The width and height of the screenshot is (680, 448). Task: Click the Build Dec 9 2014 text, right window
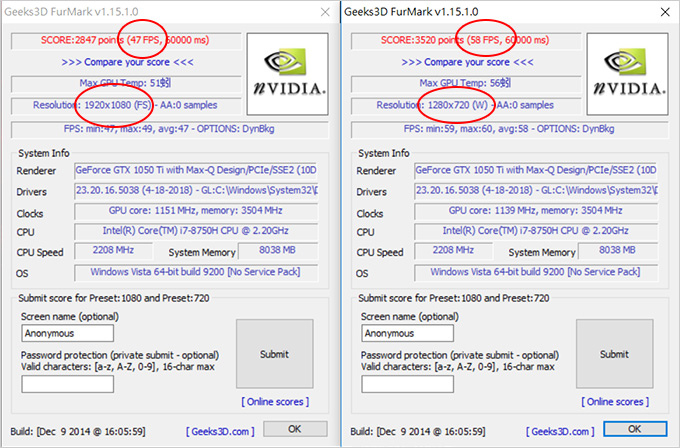click(418, 432)
